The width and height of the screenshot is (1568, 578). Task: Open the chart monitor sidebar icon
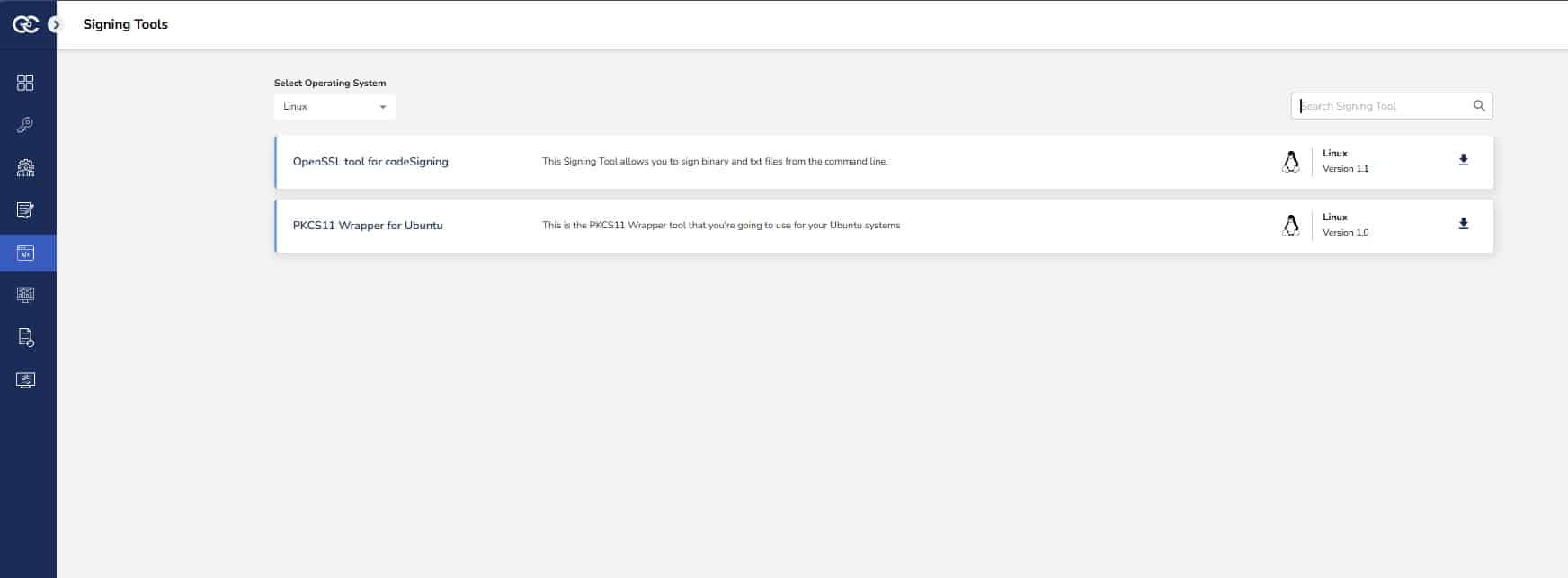[25, 295]
